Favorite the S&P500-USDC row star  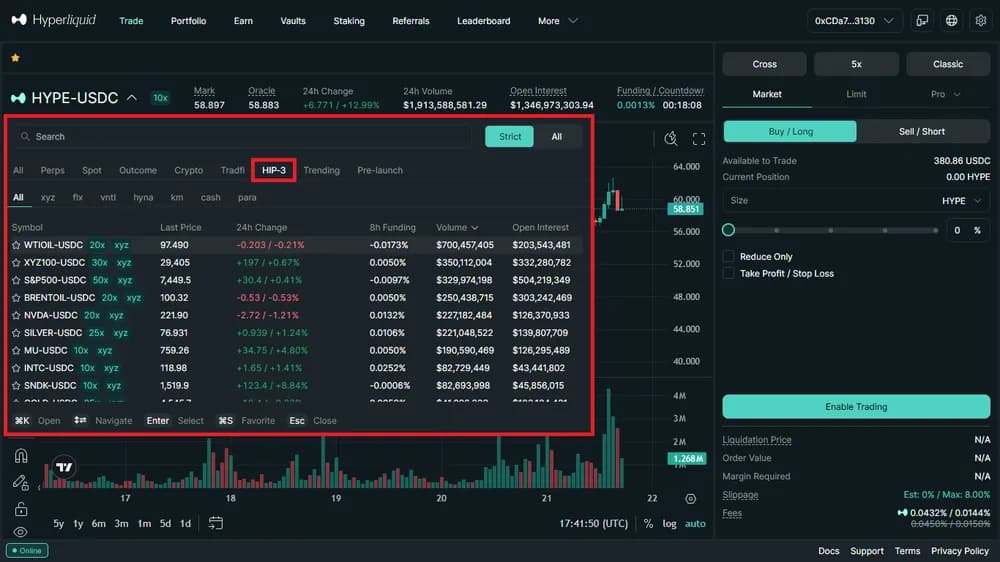coord(16,280)
